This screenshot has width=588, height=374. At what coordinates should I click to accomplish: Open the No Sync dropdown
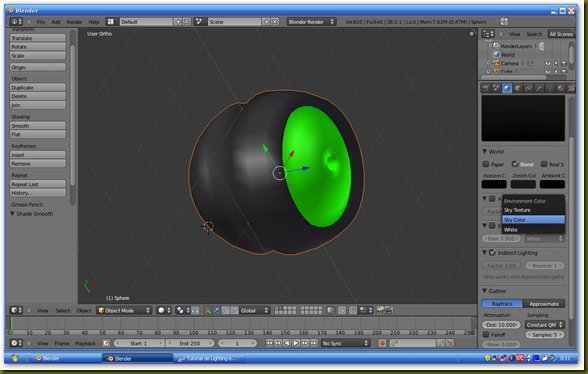[x=345, y=343]
